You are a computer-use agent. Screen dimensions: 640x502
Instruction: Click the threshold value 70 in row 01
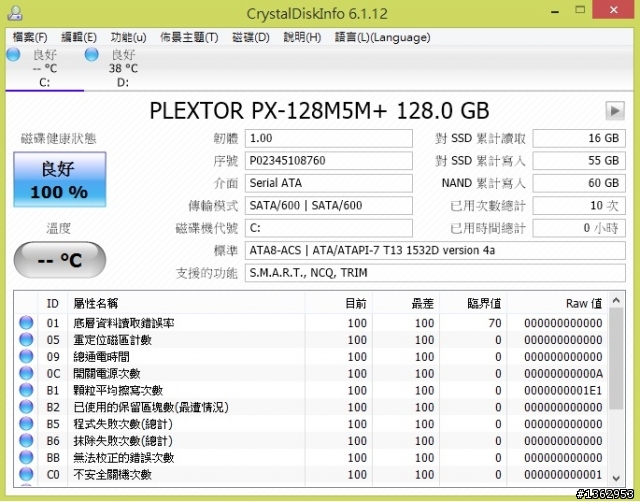click(495, 323)
